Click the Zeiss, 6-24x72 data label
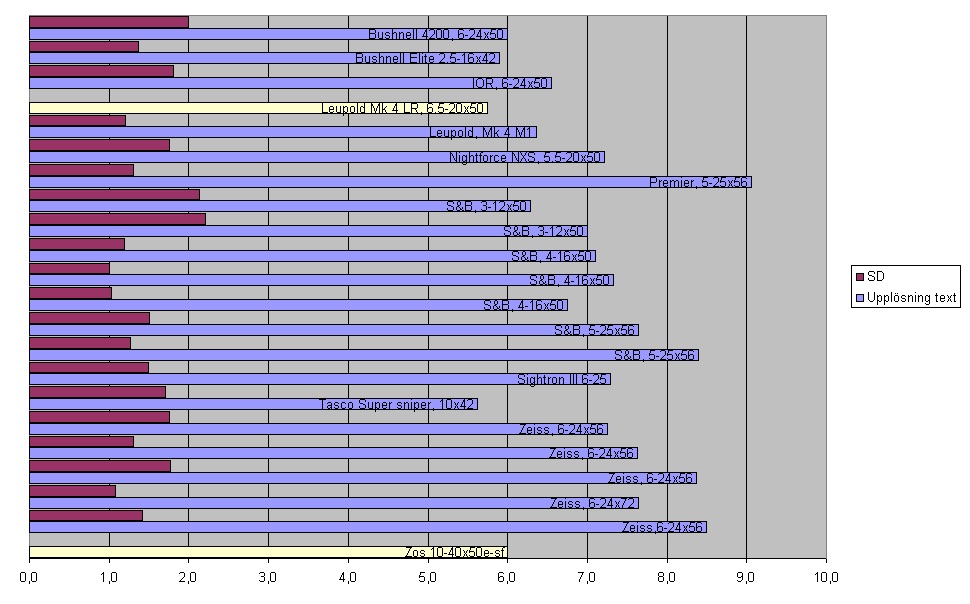The image size is (970, 604). tap(593, 503)
